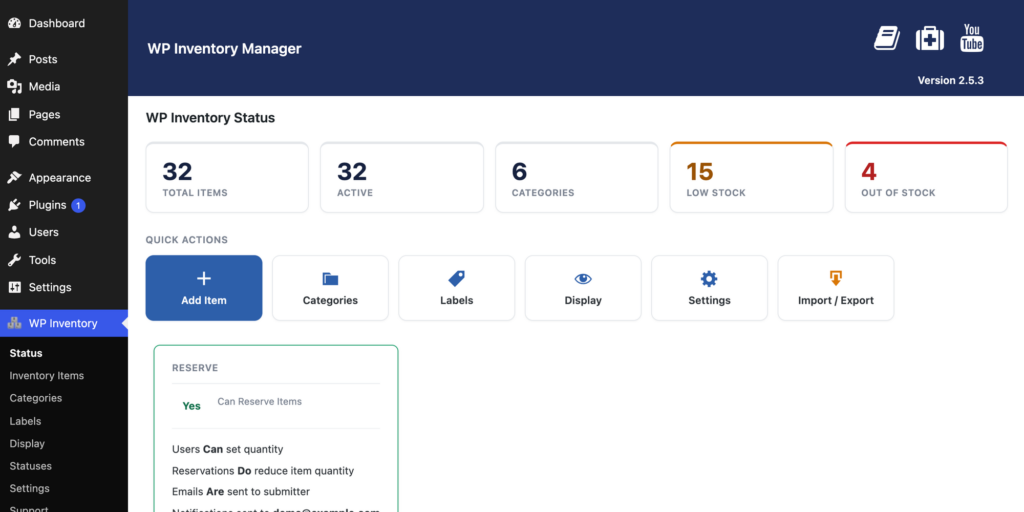The height and width of the screenshot is (512, 1024).
Task: Click "Users Can set quantity" line
Action: [x=227, y=449]
